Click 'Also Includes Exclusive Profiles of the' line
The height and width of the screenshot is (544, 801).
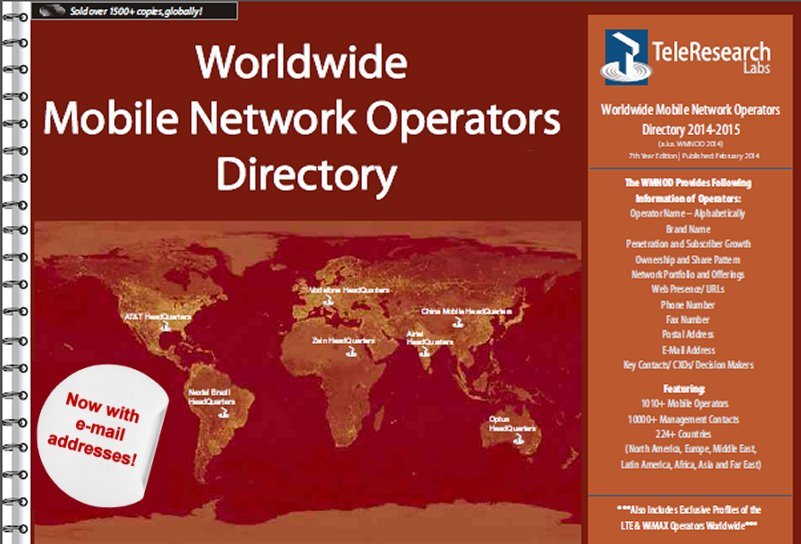[x=689, y=510]
